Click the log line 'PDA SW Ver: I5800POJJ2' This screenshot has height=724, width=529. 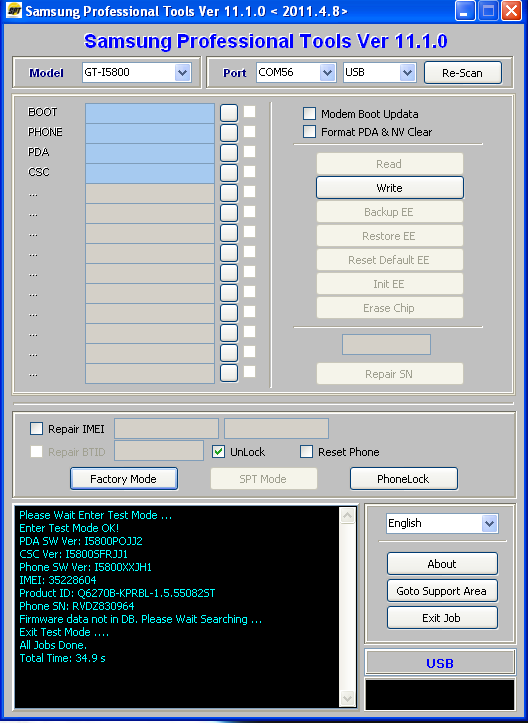coord(81,541)
